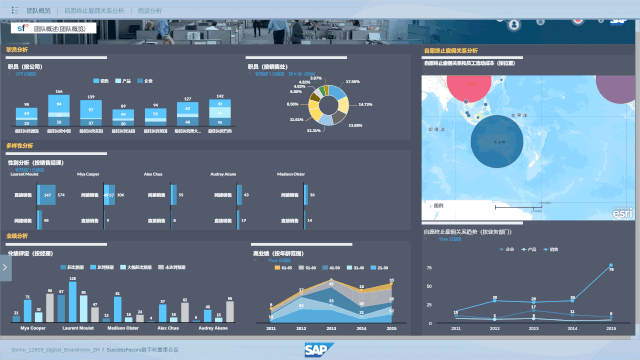The width and height of the screenshot is (640, 360).
Task: Click the SuccessFactors sf logo
Action: pos(22,28)
